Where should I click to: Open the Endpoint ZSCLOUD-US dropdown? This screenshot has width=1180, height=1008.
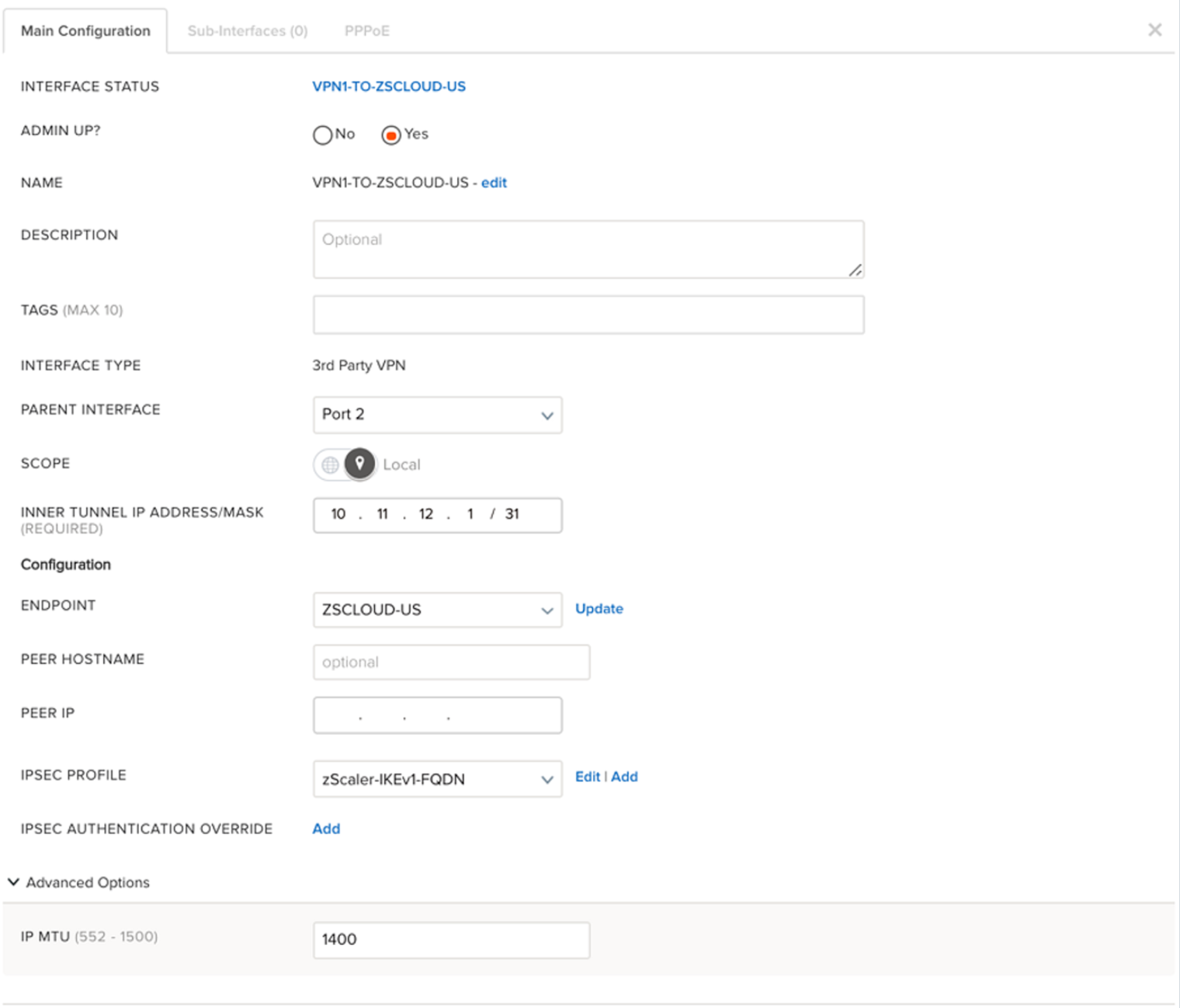pyautogui.click(x=437, y=610)
